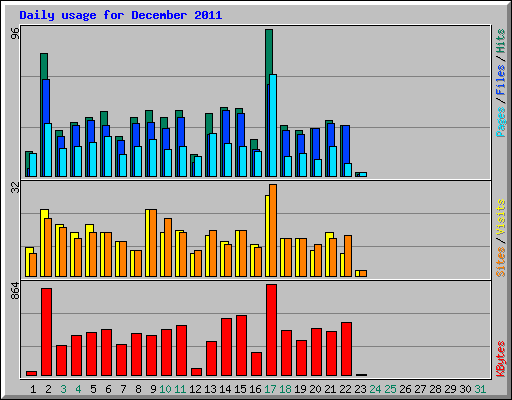Click day '26' on the x-axis

[405, 389]
